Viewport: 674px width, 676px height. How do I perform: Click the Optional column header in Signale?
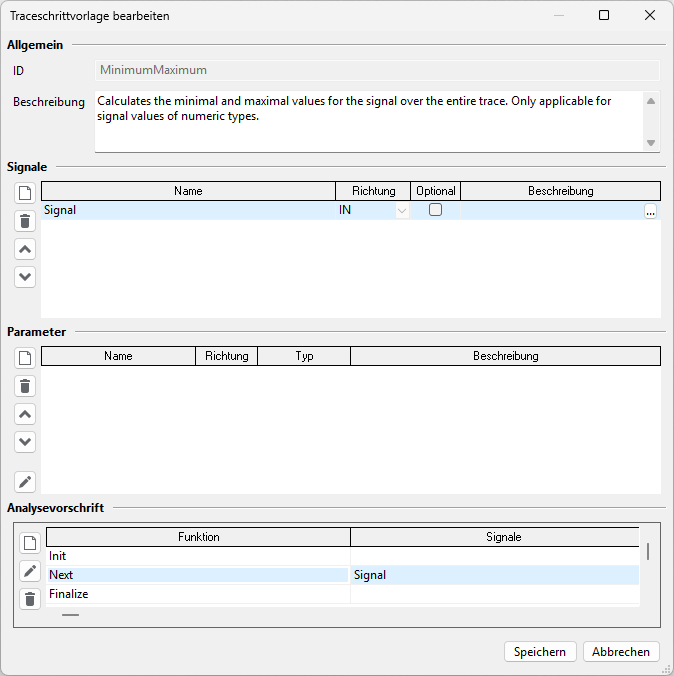point(436,191)
